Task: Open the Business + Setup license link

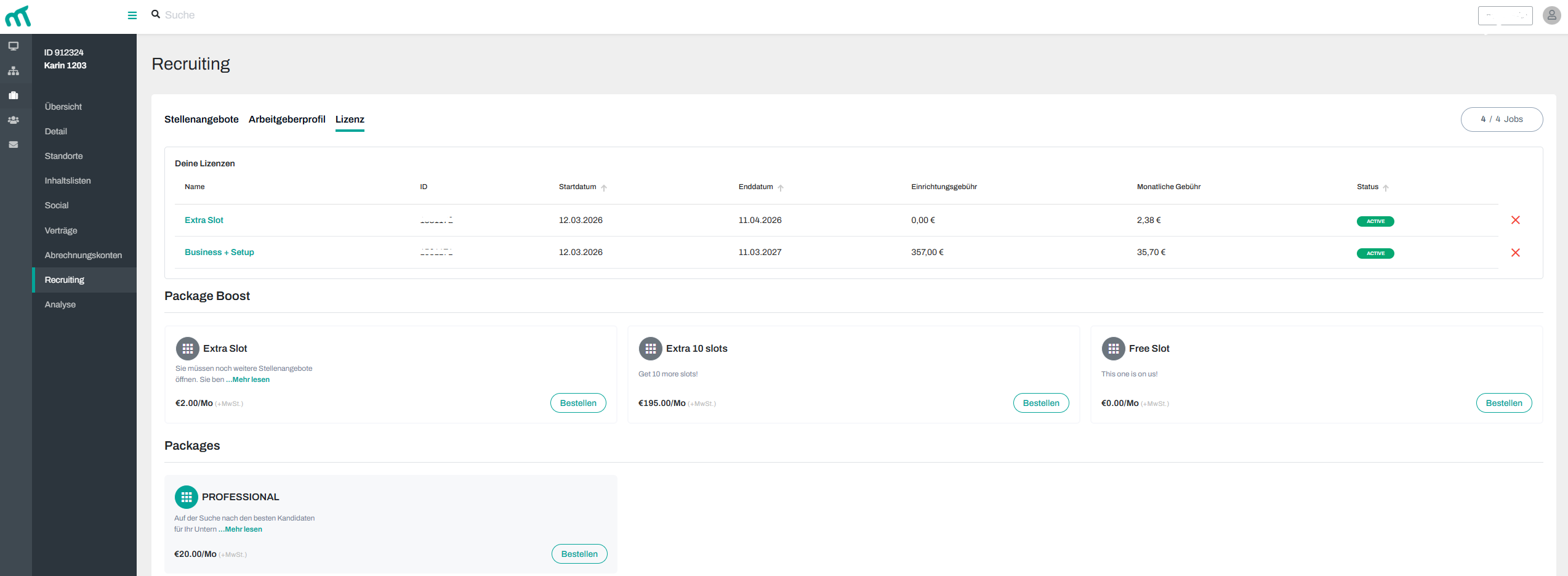Action: [x=219, y=253]
